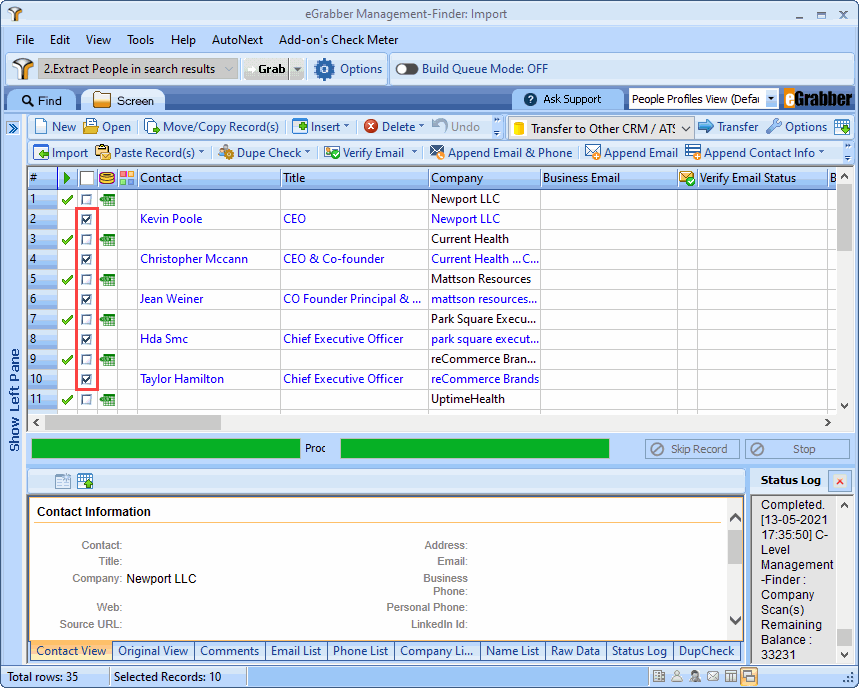Screen dimensions: 859x688
Task: Click the left green progress bar
Action: click(165, 449)
